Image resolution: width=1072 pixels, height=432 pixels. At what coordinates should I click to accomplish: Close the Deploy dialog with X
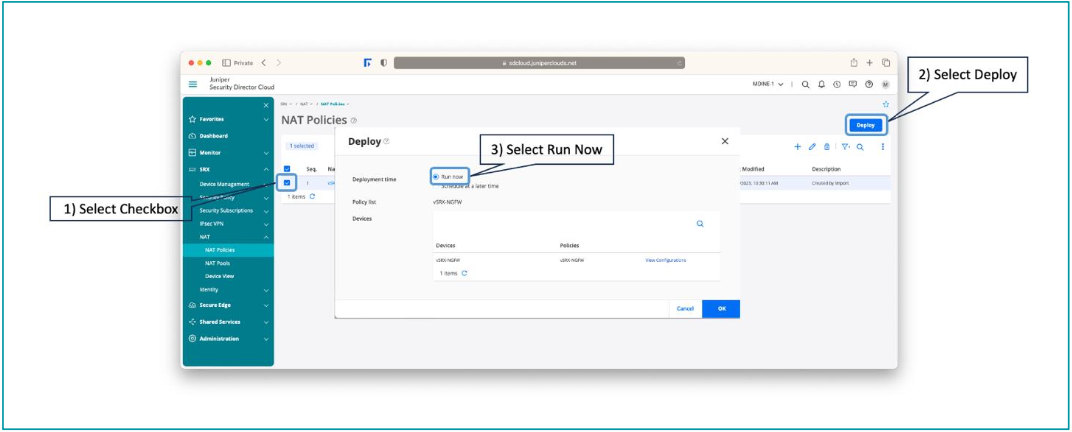[725, 142]
